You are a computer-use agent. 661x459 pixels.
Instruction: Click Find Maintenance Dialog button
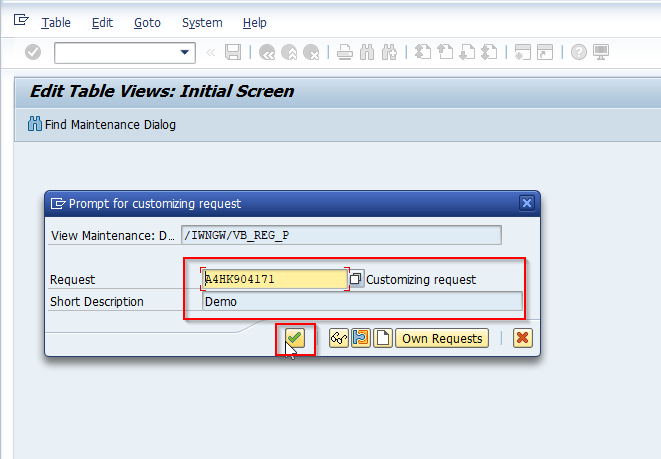pyautogui.click(x=102, y=124)
